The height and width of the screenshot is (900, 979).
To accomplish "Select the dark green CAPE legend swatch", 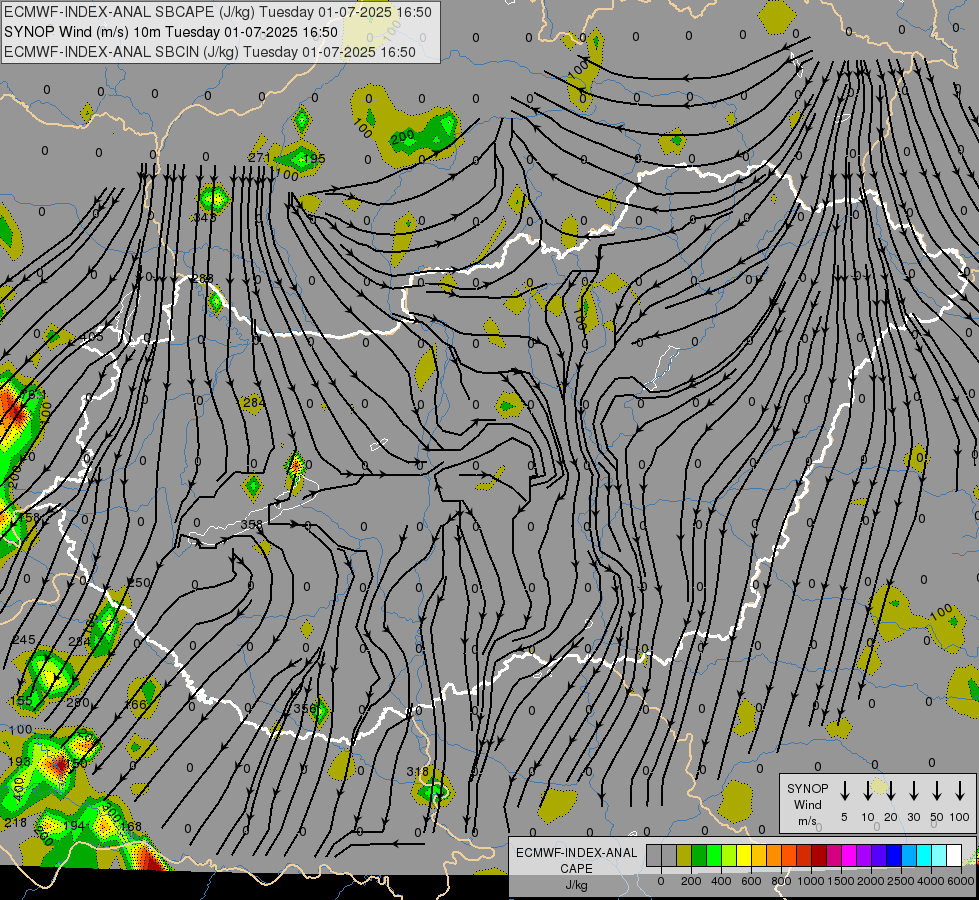I will pyautogui.click(x=699, y=855).
